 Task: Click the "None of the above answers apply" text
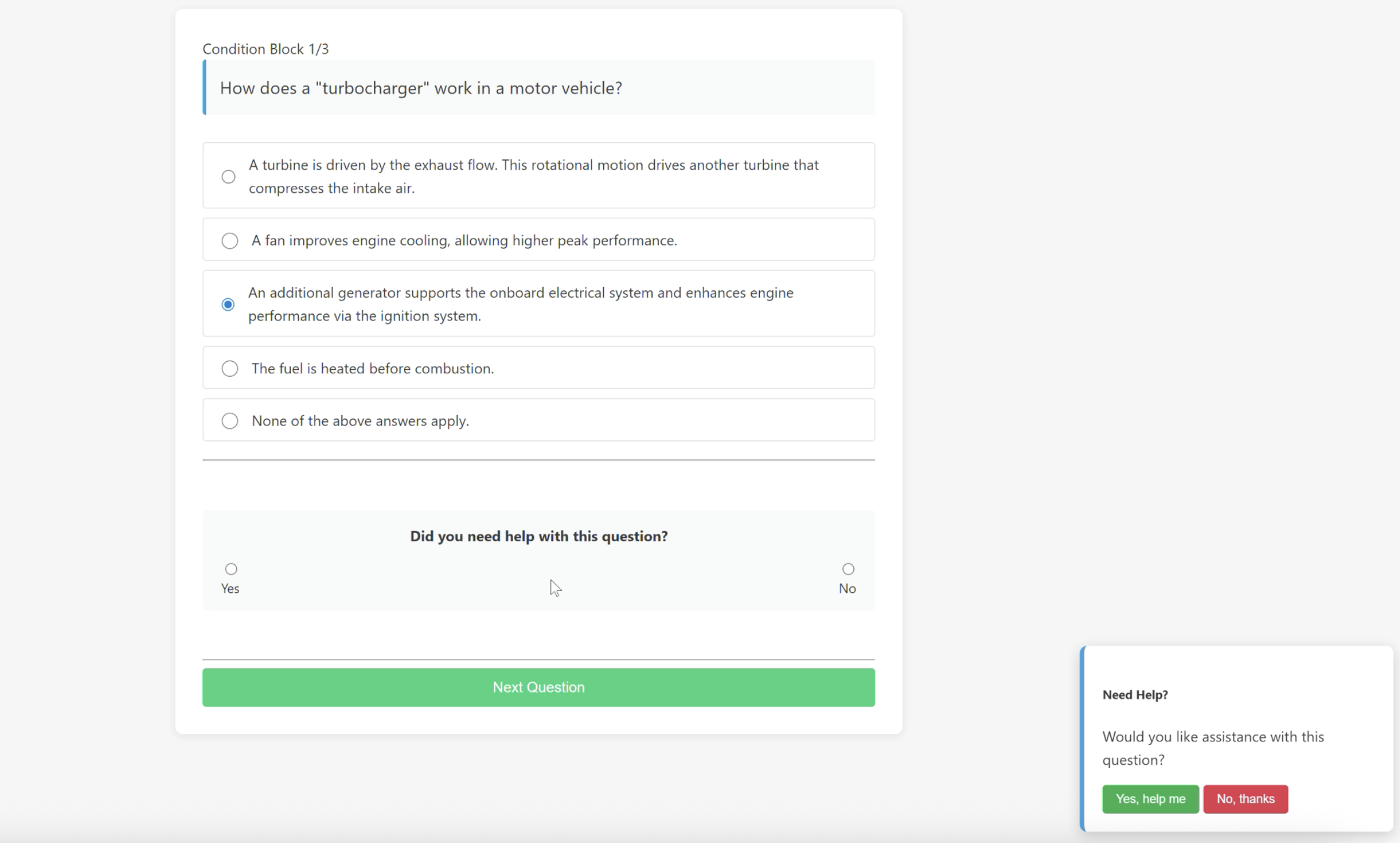360,421
